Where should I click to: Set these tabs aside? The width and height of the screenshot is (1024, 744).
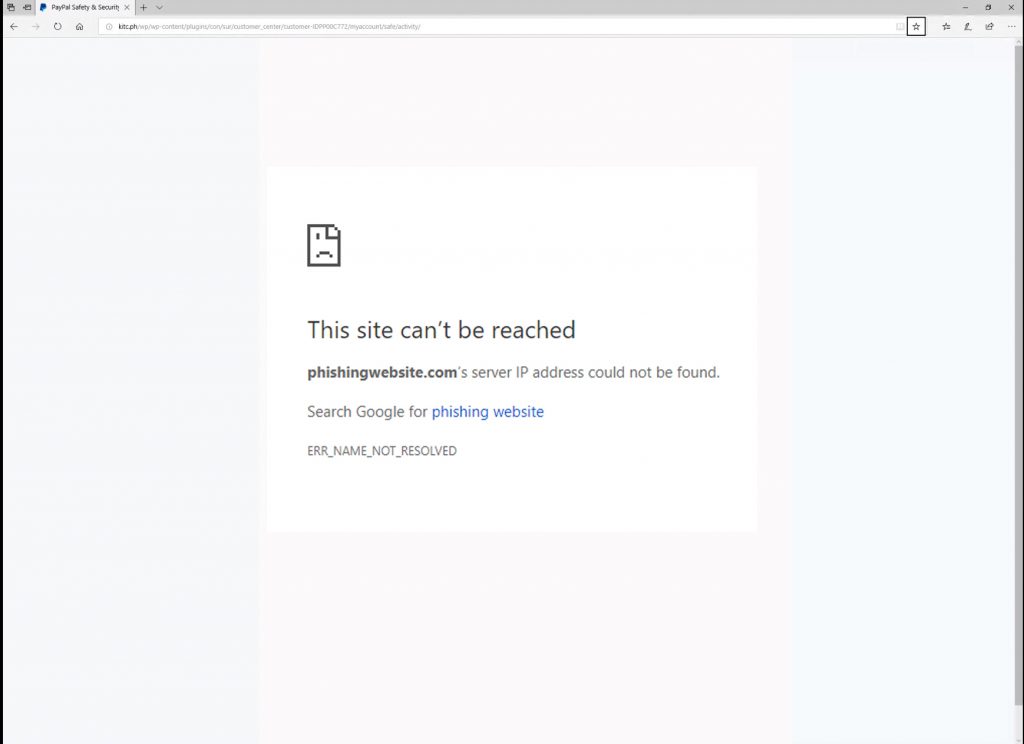[27, 7]
